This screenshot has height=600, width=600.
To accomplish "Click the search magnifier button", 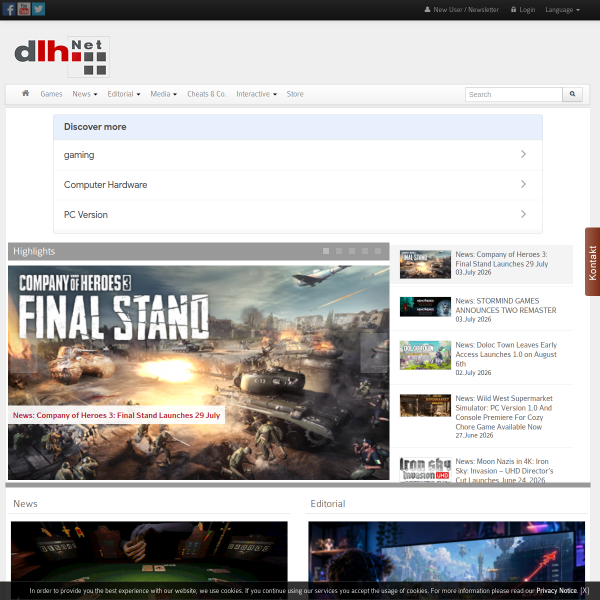I will [x=572, y=94].
